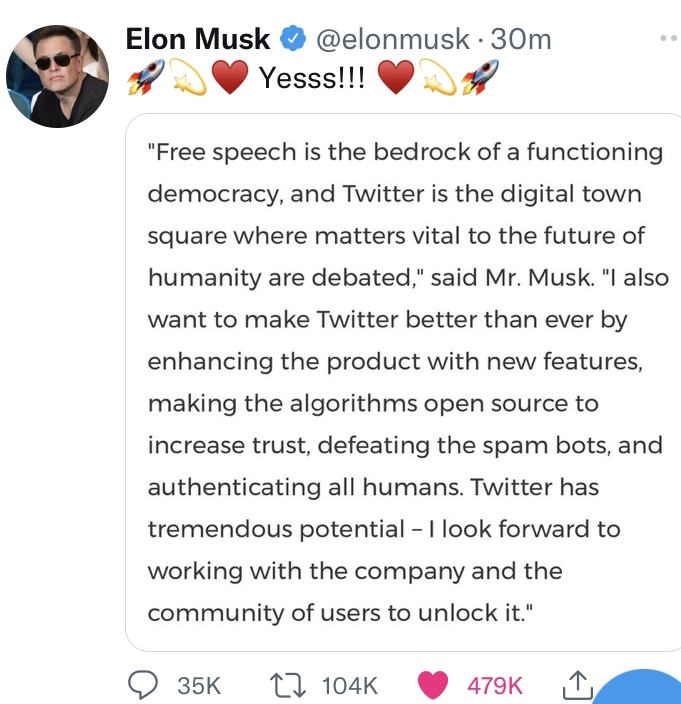681x704 pixels.
Task: Click the retweet arrows icon
Action: (290, 684)
